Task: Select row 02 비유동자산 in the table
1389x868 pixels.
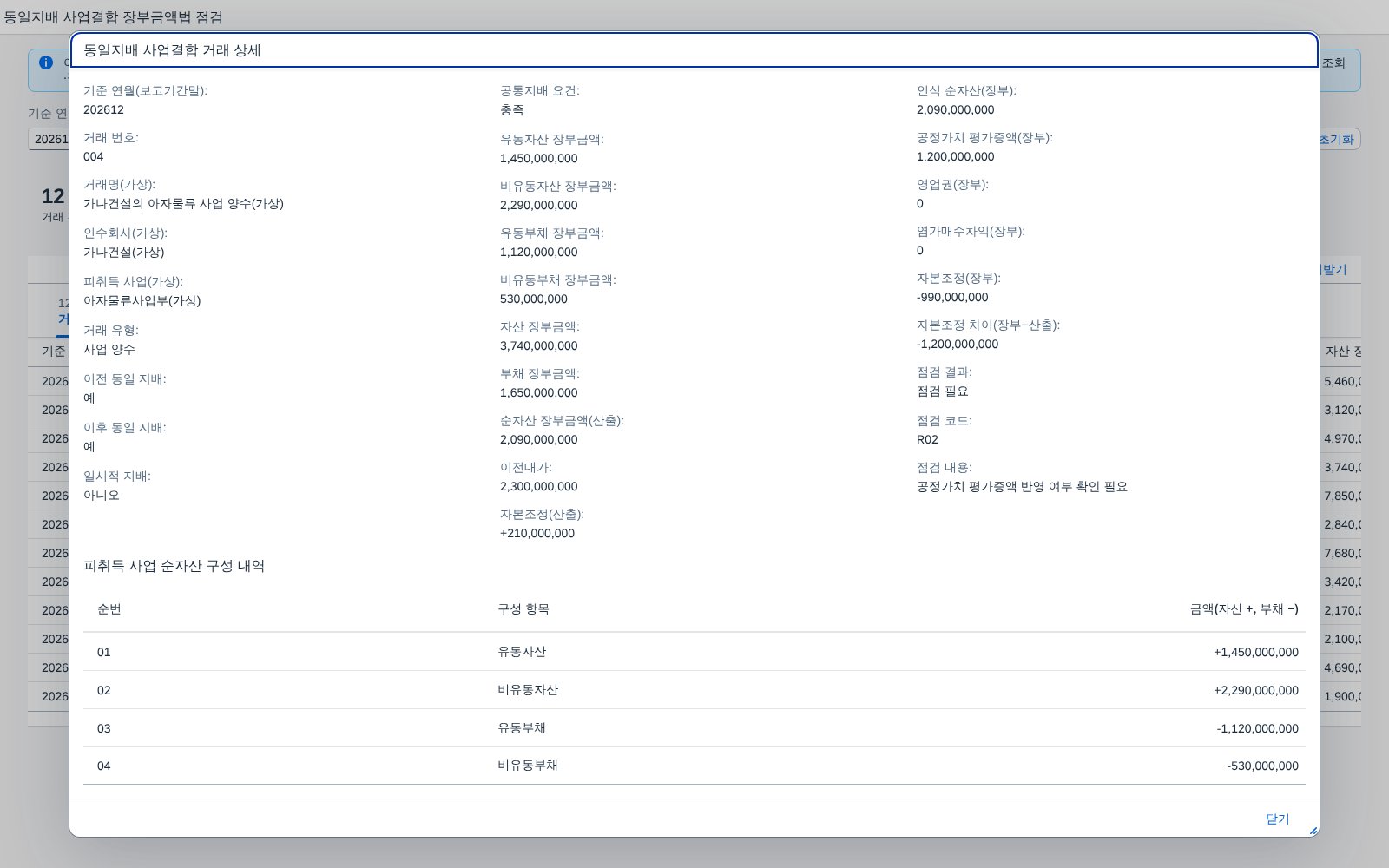Action: pyautogui.click(x=694, y=690)
